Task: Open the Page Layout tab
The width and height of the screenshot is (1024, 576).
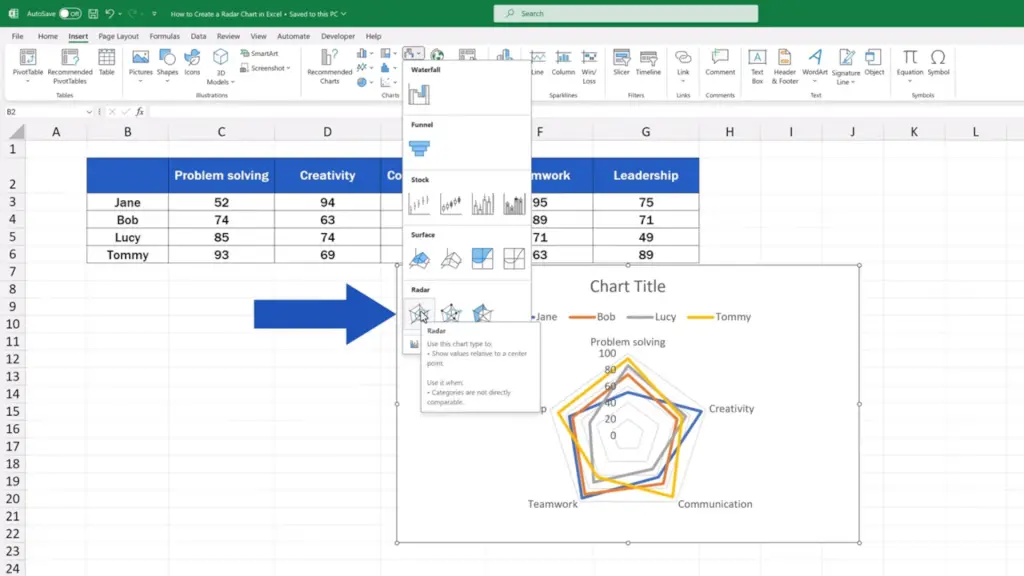Action: tap(118, 37)
